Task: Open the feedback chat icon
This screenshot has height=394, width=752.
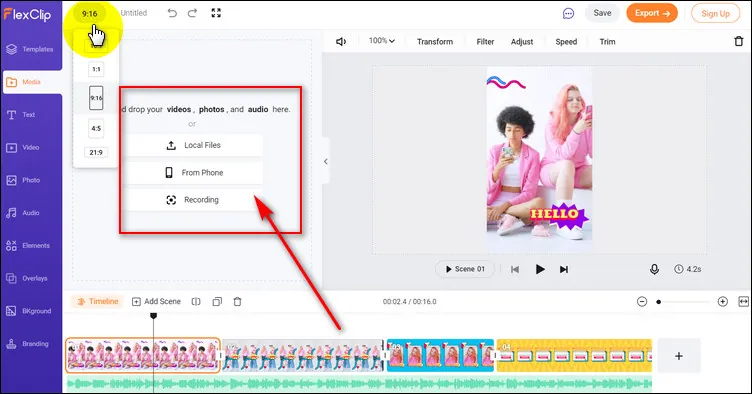Action: coord(568,13)
